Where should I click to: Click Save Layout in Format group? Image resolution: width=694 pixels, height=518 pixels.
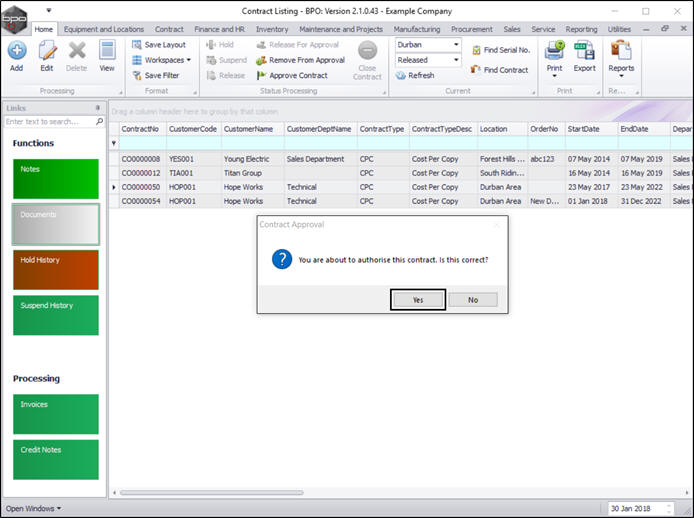tap(159, 45)
